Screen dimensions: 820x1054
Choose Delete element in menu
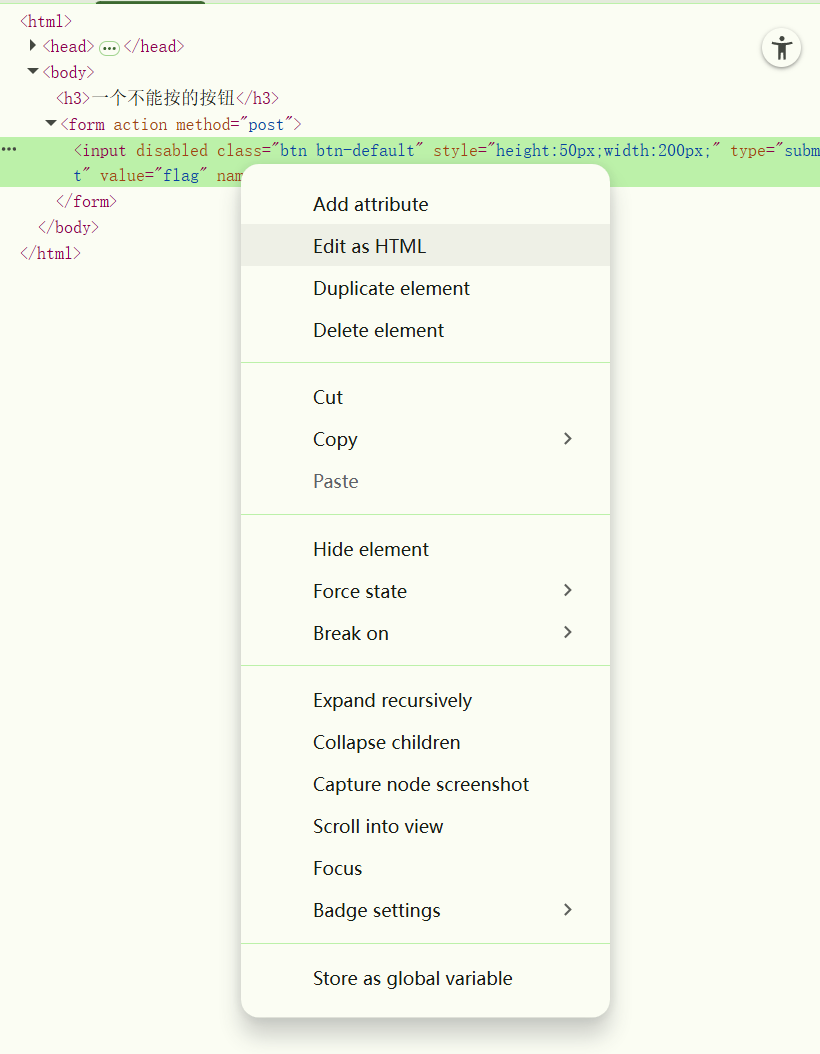(x=378, y=330)
